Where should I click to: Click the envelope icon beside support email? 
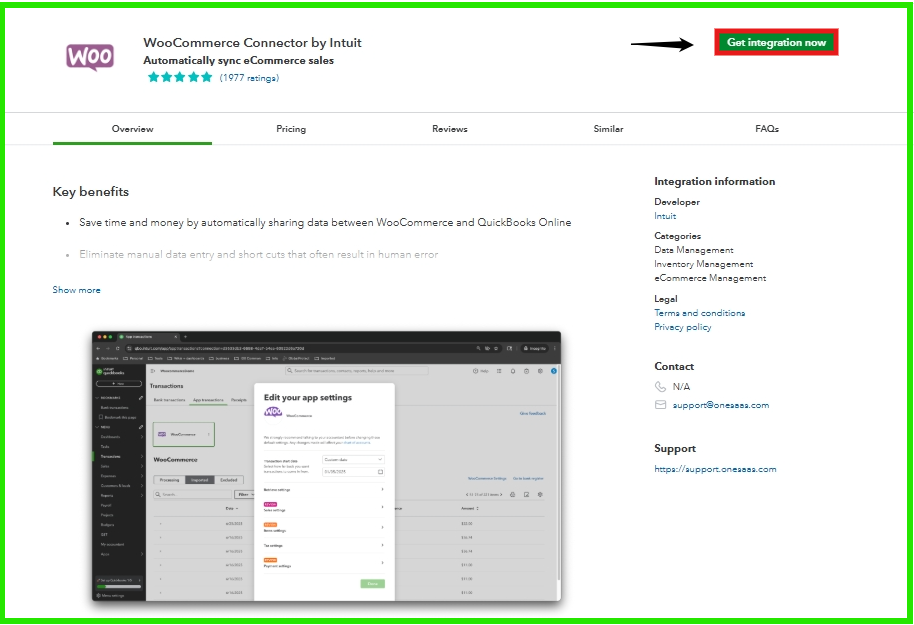pyautogui.click(x=660, y=405)
